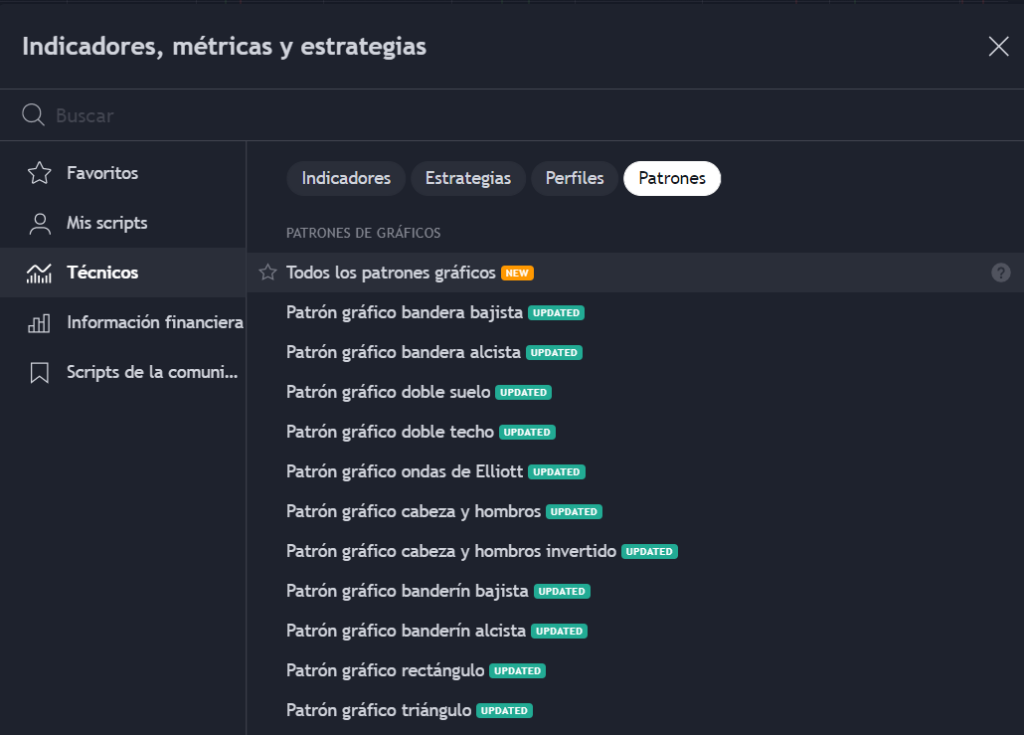Viewport: 1024px width, 735px height.
Task: Choose Patrón gráfico cabeza y hombros invertido
Action: point(452,551)
